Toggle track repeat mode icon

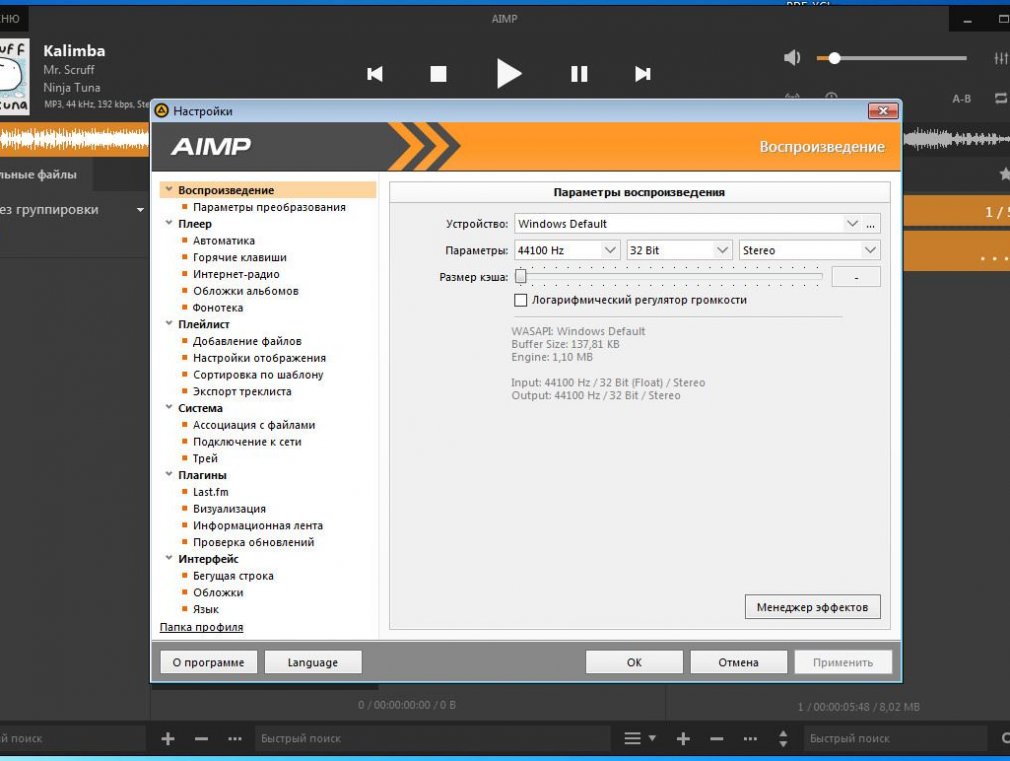1001,99
